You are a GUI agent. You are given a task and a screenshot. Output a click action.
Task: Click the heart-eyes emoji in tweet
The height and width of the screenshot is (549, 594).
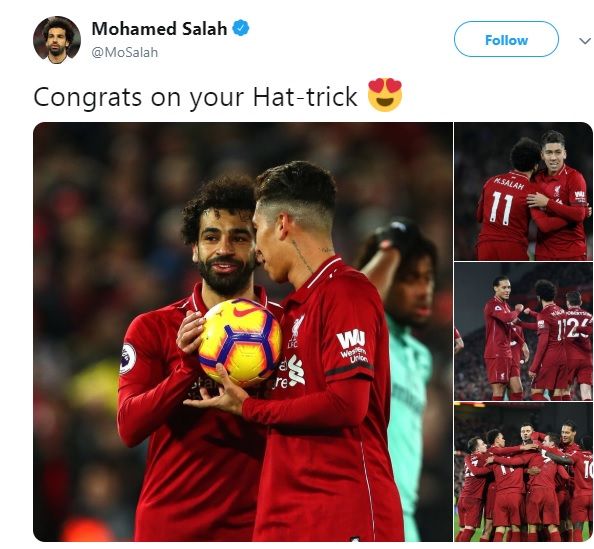pos(385,95)
